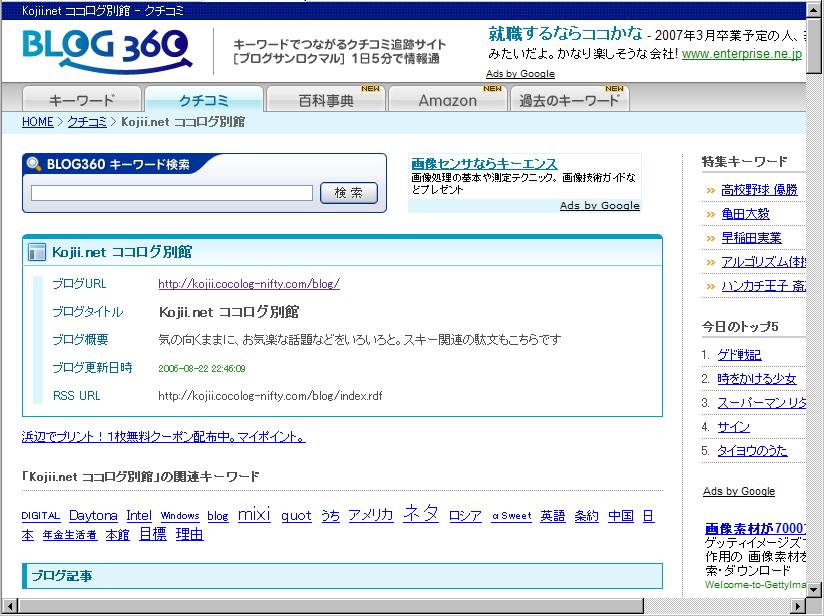
Task: Click the 目標 keyword tag
Action: tap(153, 534)
